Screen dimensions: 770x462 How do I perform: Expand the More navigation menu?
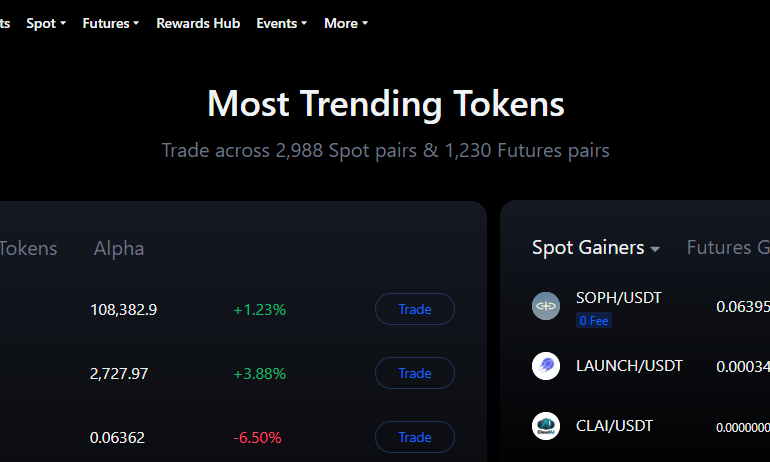[346, 24]
